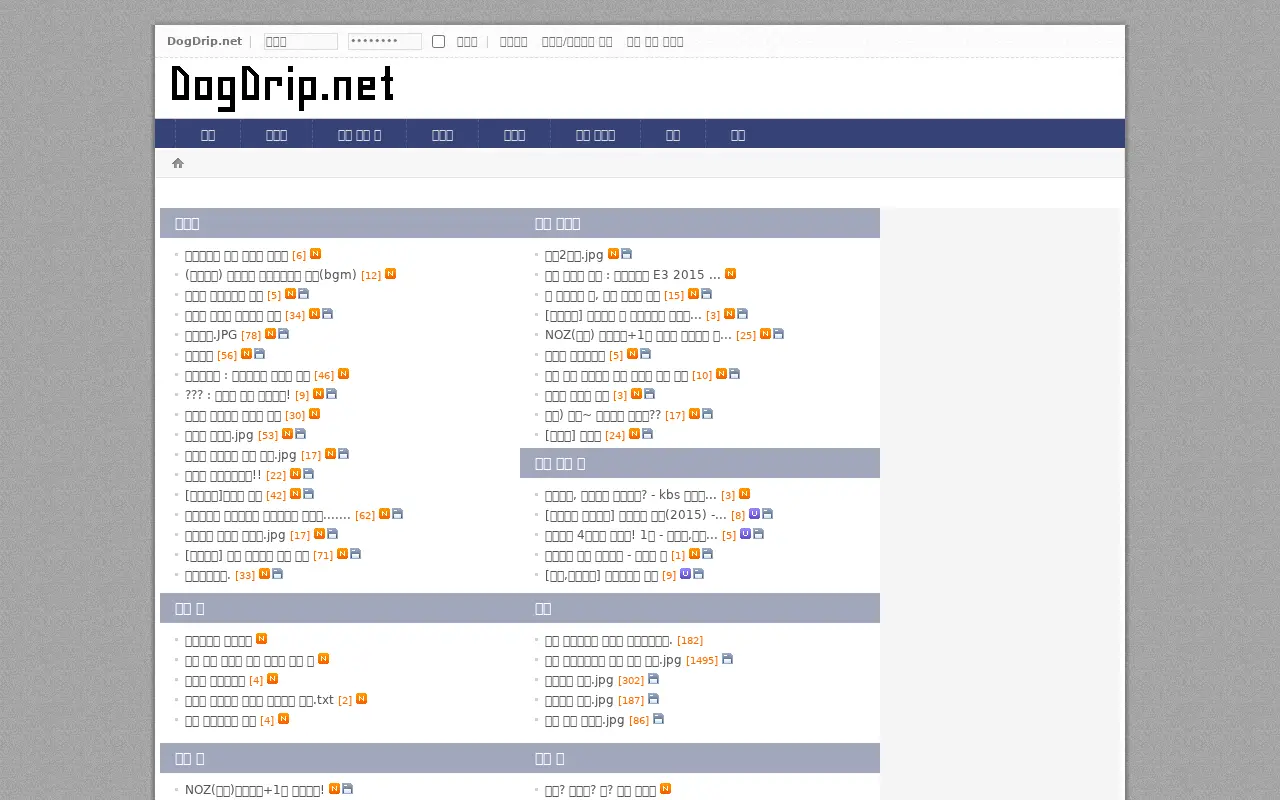The height and width of the screenshot is (800, 1280).
Task: Focus the username input in the top login bar
Action: pos(301,41)
